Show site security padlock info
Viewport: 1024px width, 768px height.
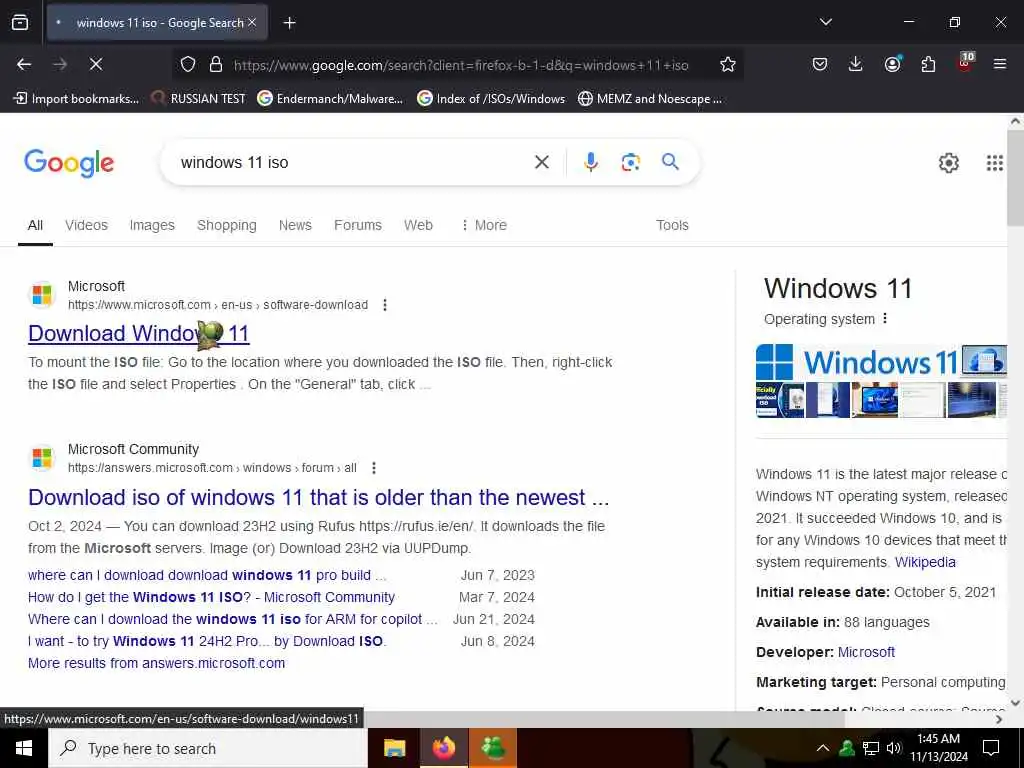pos(216,64)
